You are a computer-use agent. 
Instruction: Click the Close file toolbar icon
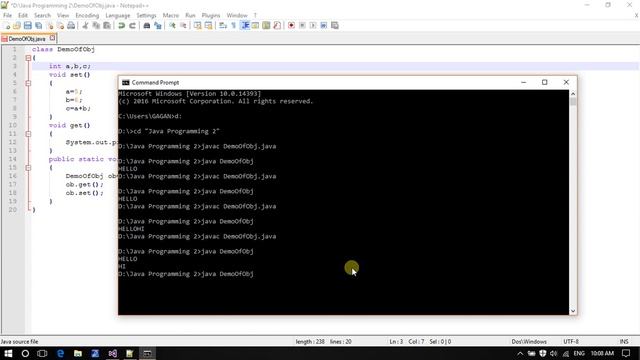[x=50, y=25]
